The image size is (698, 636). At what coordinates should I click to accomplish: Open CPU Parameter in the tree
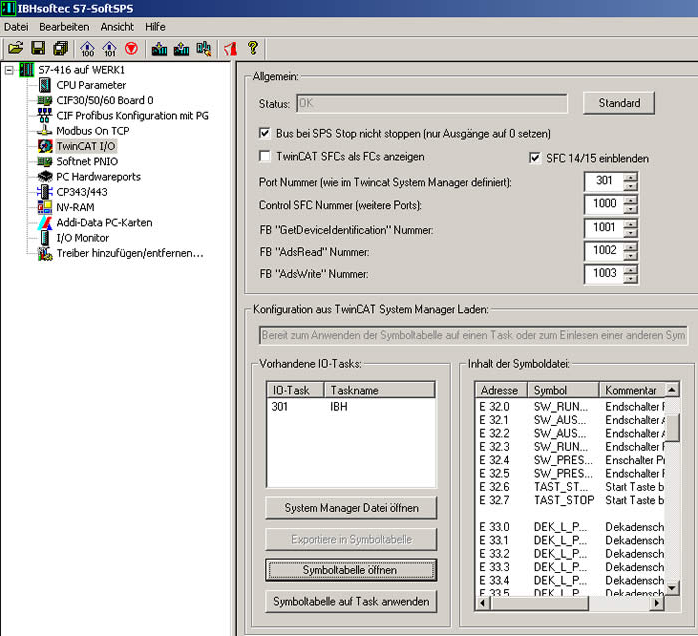coord(91,85)
